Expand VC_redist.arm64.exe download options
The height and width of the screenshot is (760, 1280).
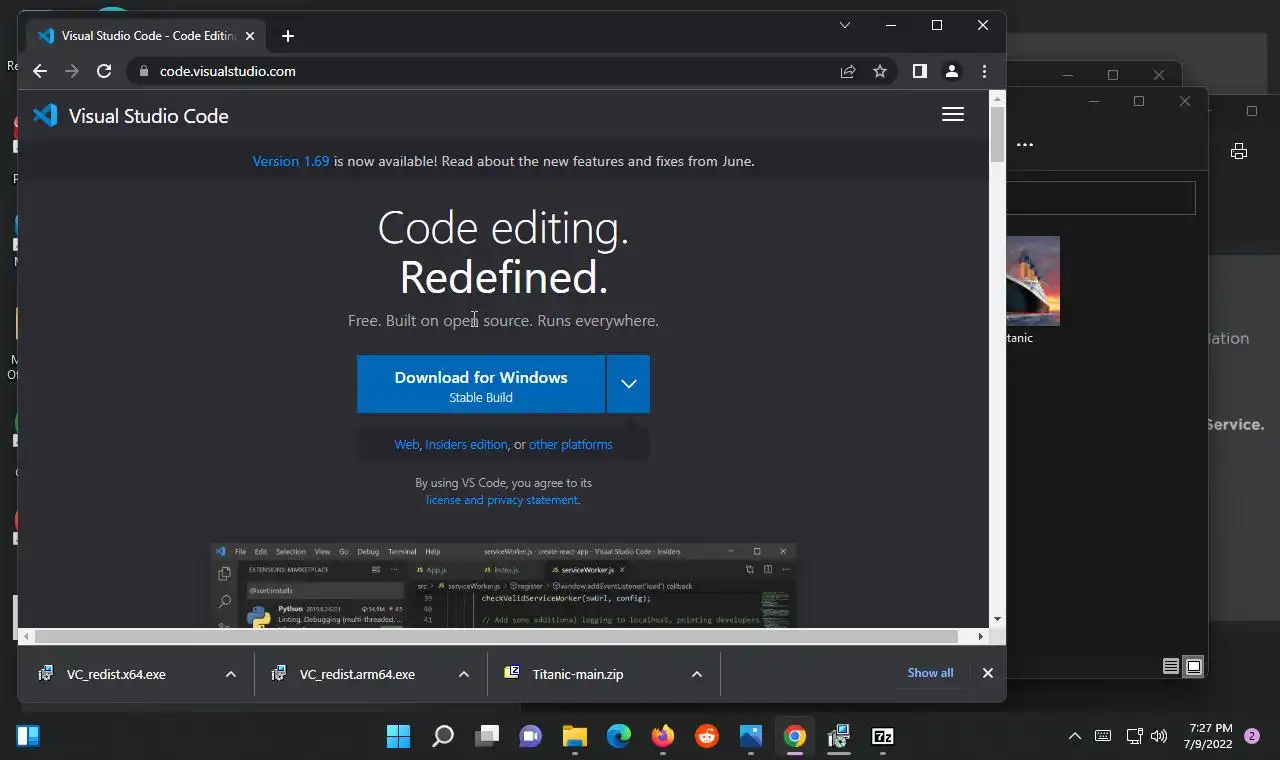click(464, 674)
